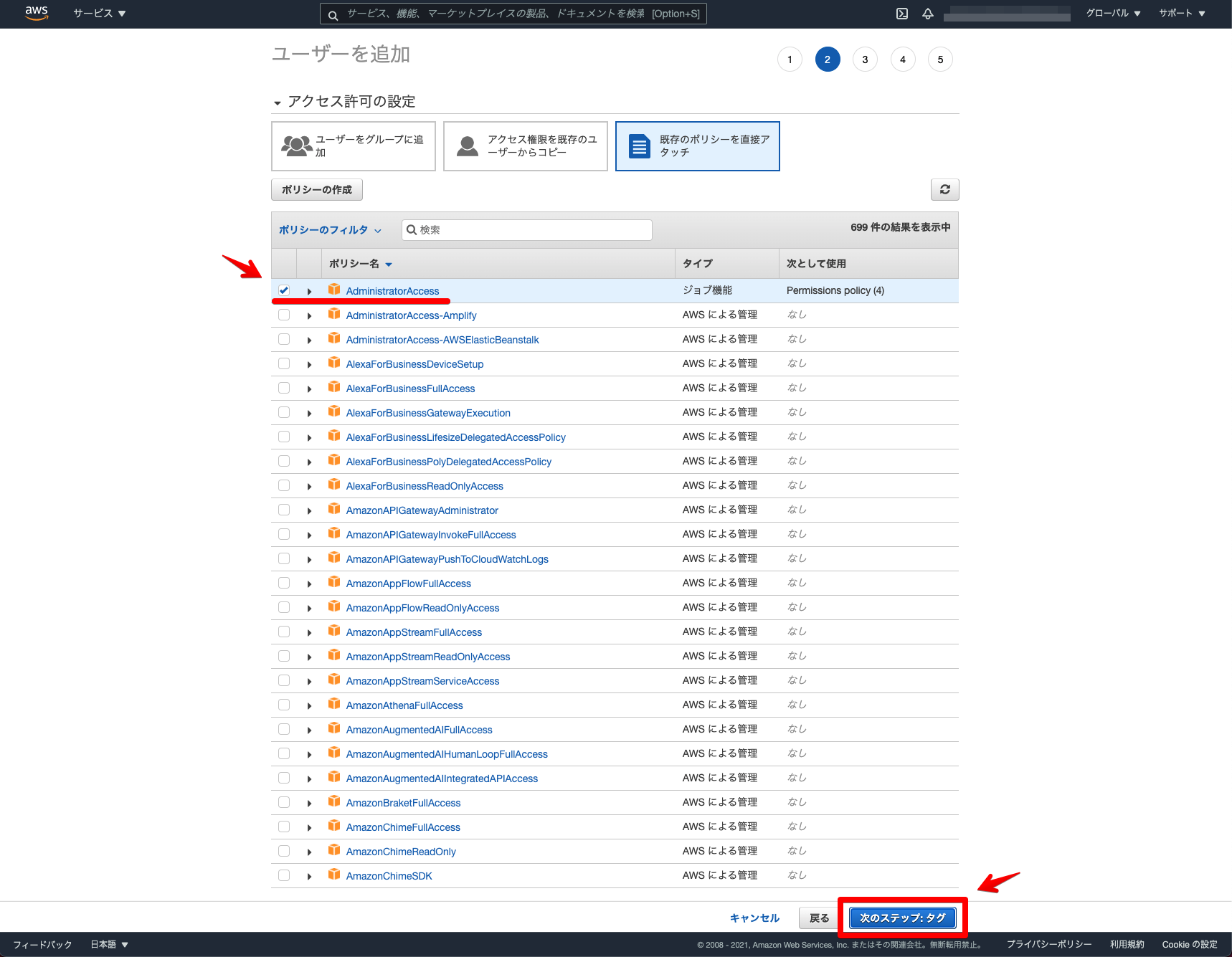The height and width of the screenshot is (957, 1232).
Task: Select アクセス権限を既存のユーザーからコピー option
Action: pyautogui.click(x=526, y=146)
